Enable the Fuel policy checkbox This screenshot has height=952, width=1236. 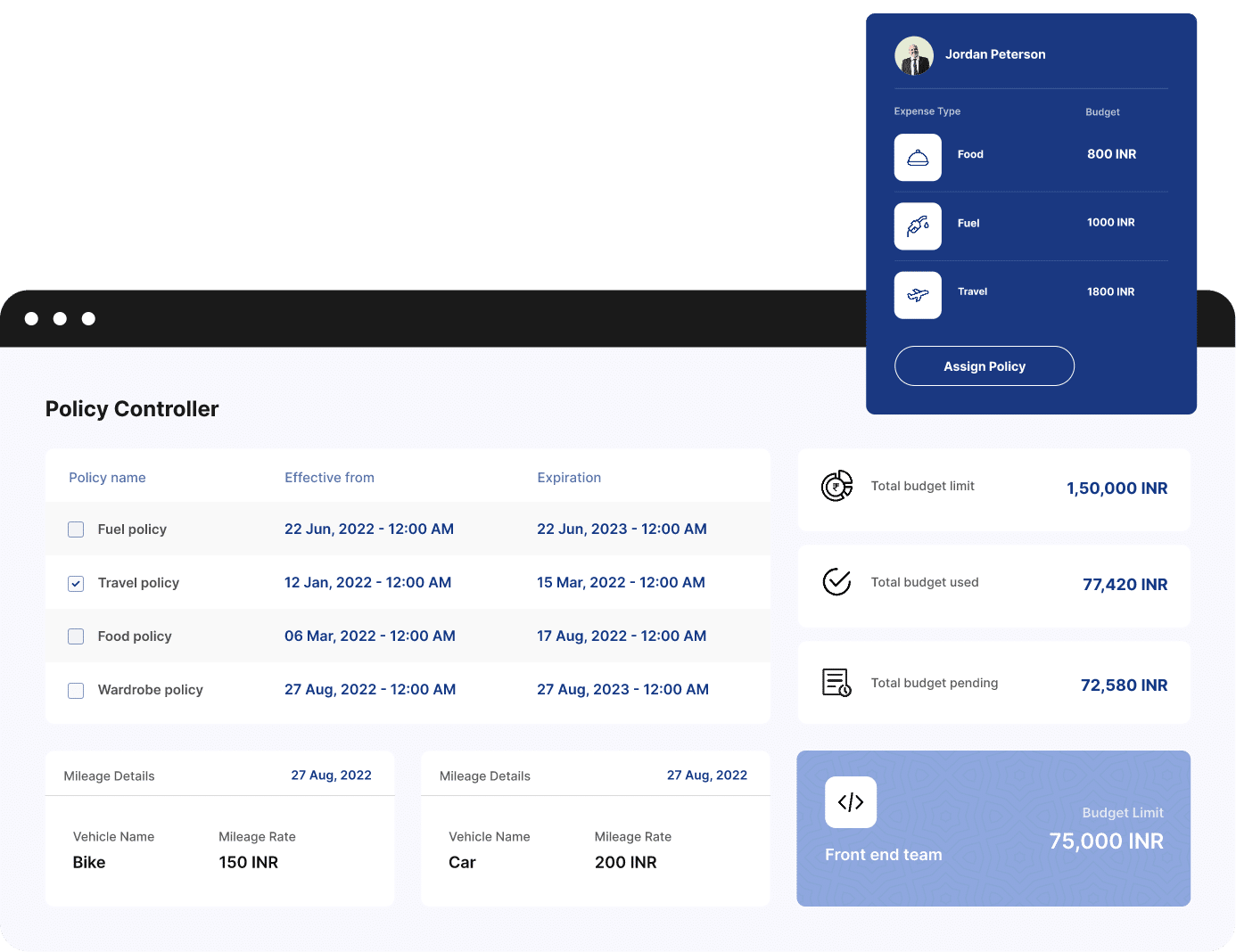coord(76,529)
